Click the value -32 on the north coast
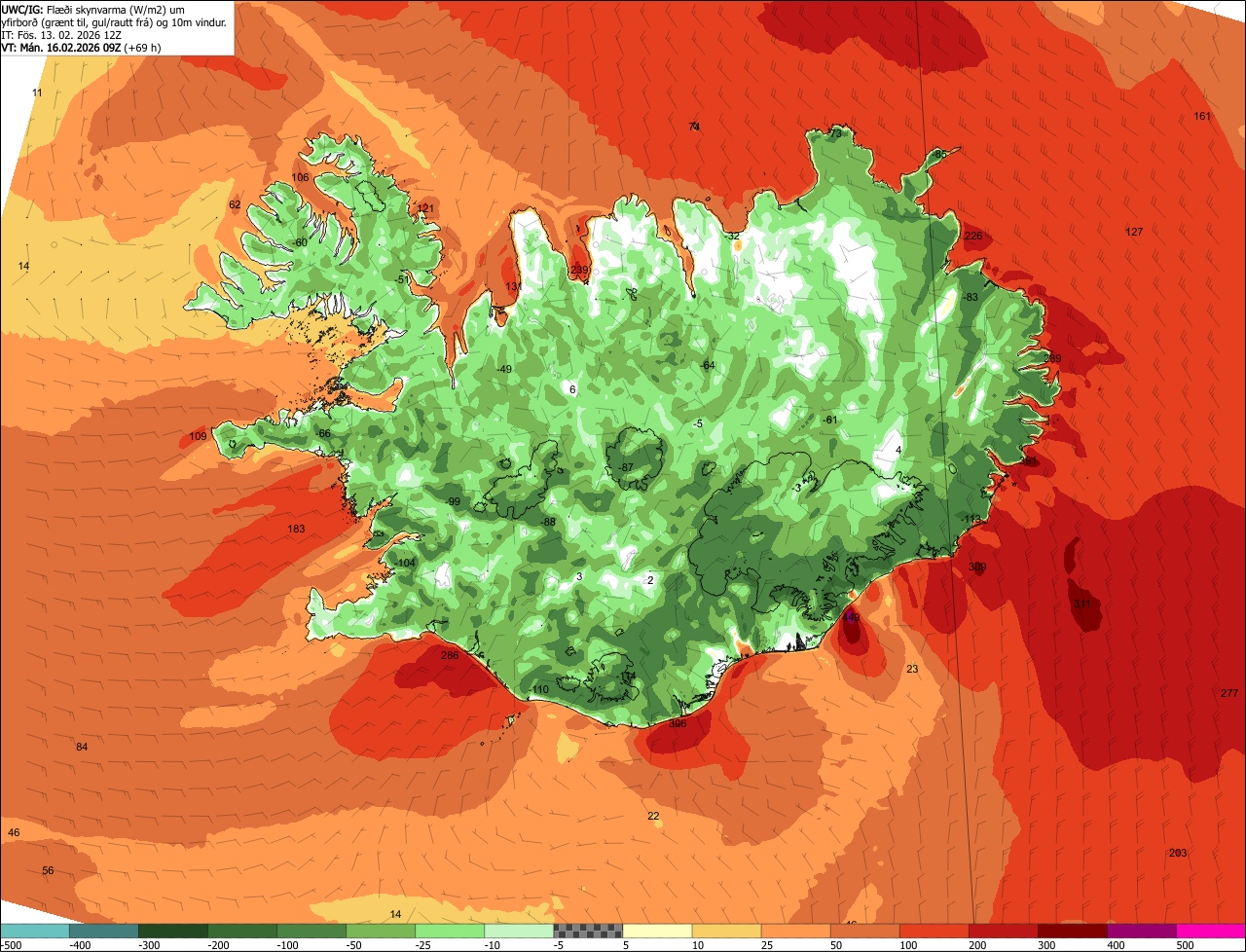Image resolution: width=1246 pixels, height=952 pixels. (x=732, y=237)
